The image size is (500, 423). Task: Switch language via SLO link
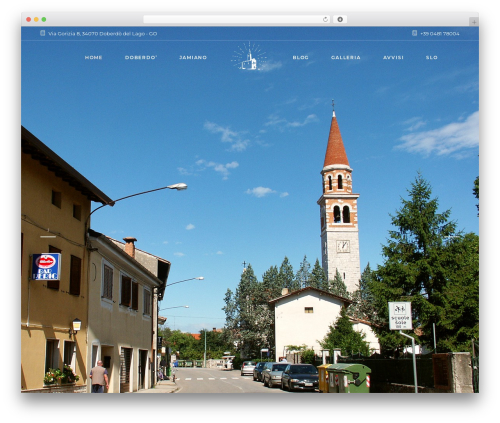click(431, 57)
